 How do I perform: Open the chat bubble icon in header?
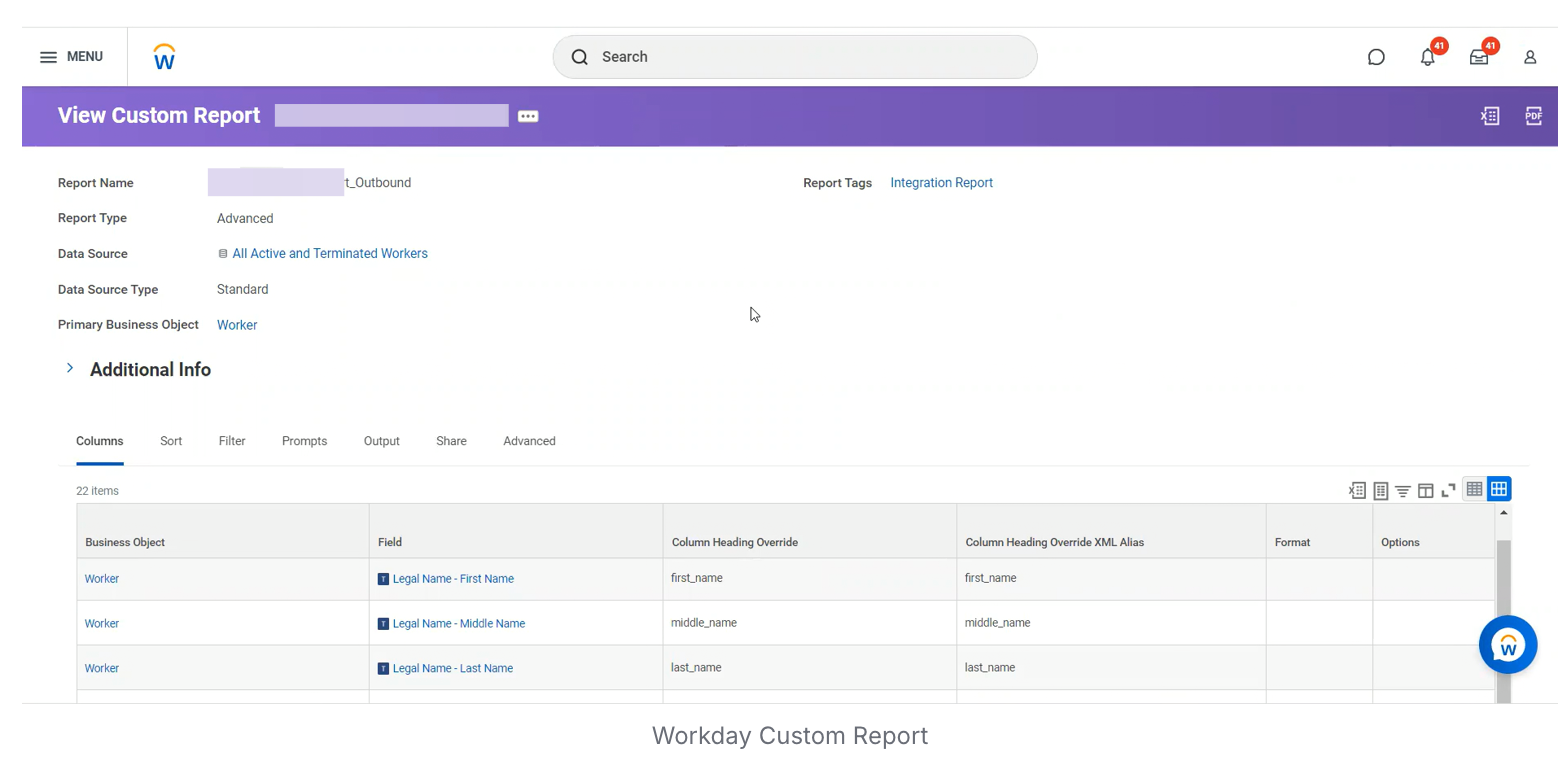pos(1376,57)
